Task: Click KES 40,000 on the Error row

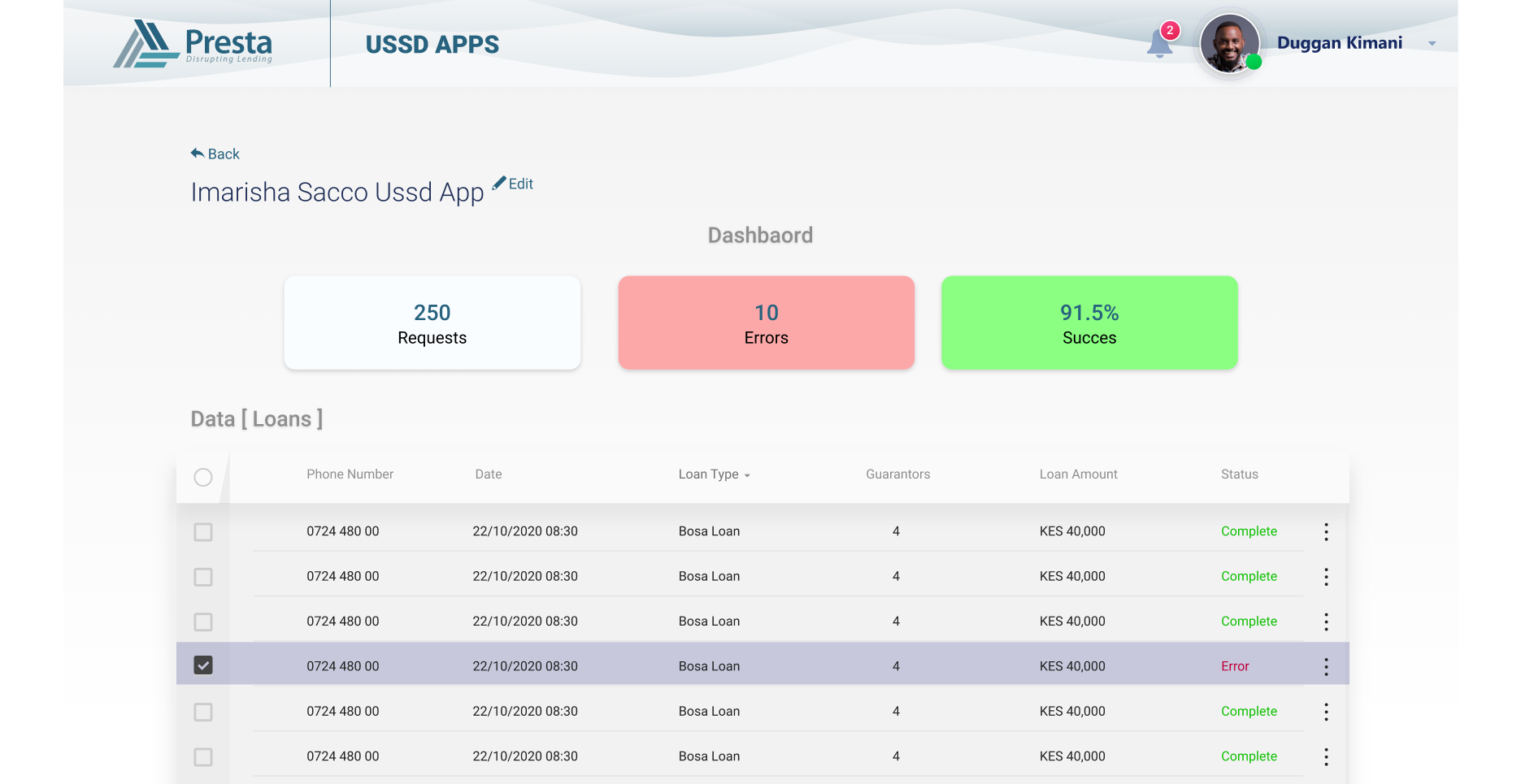Action: [x=1072, y=666]
